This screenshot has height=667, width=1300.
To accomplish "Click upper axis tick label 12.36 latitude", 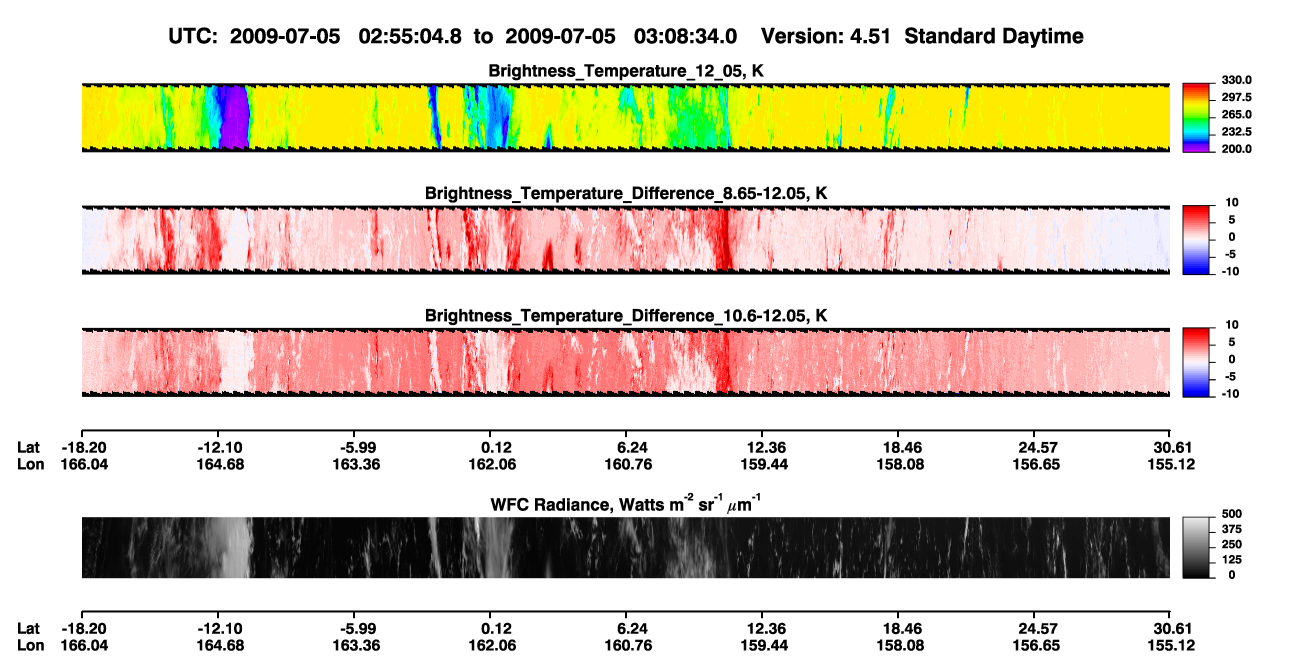I will [x=763, y=447].
